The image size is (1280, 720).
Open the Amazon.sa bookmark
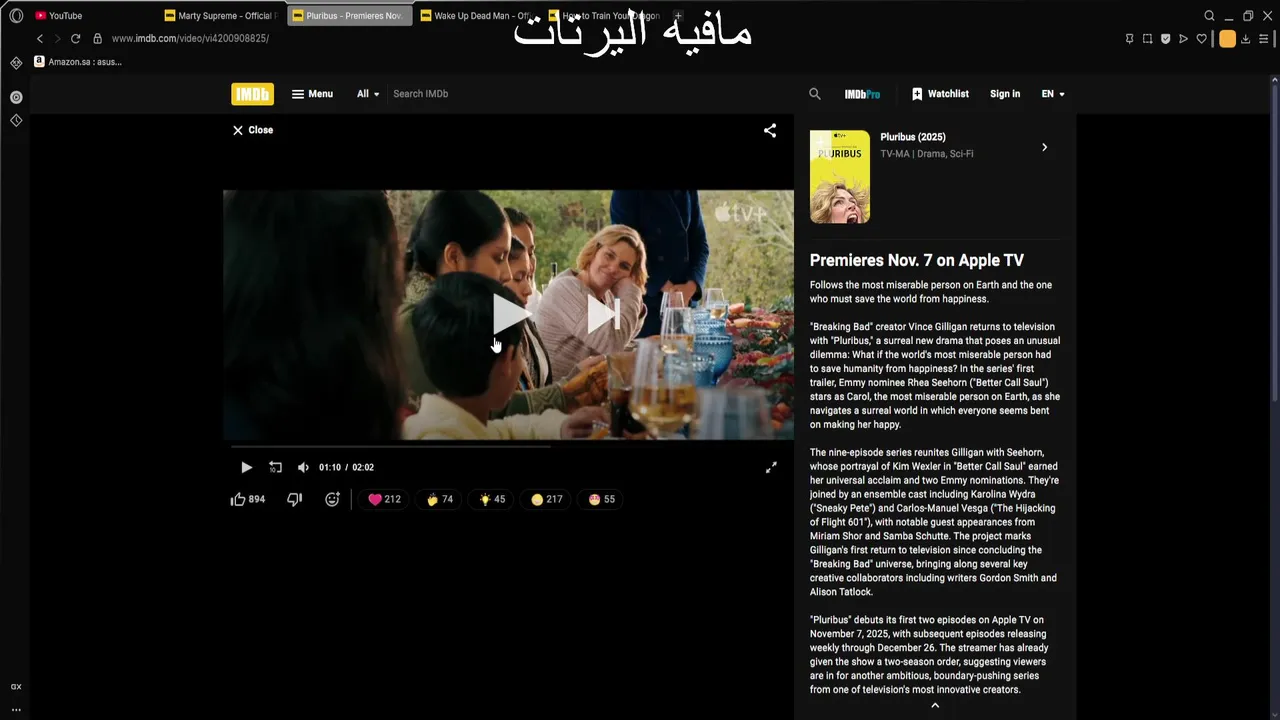pyautogui.click(x=78, y=62)
